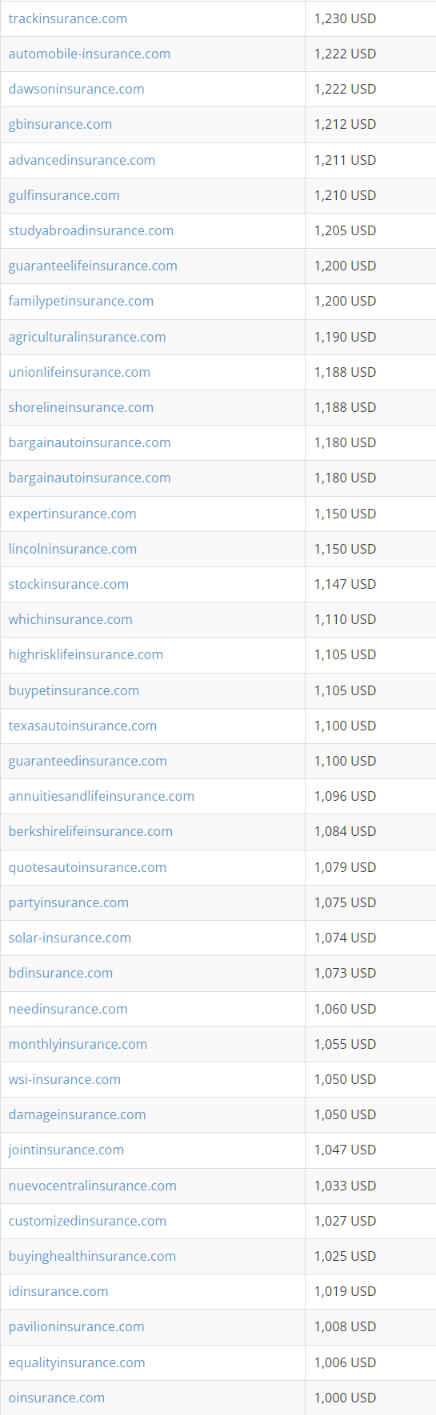Select agriculturalinsurance.com link
The width and height of the screenshot is (436, 1415).
coord(87,337)
